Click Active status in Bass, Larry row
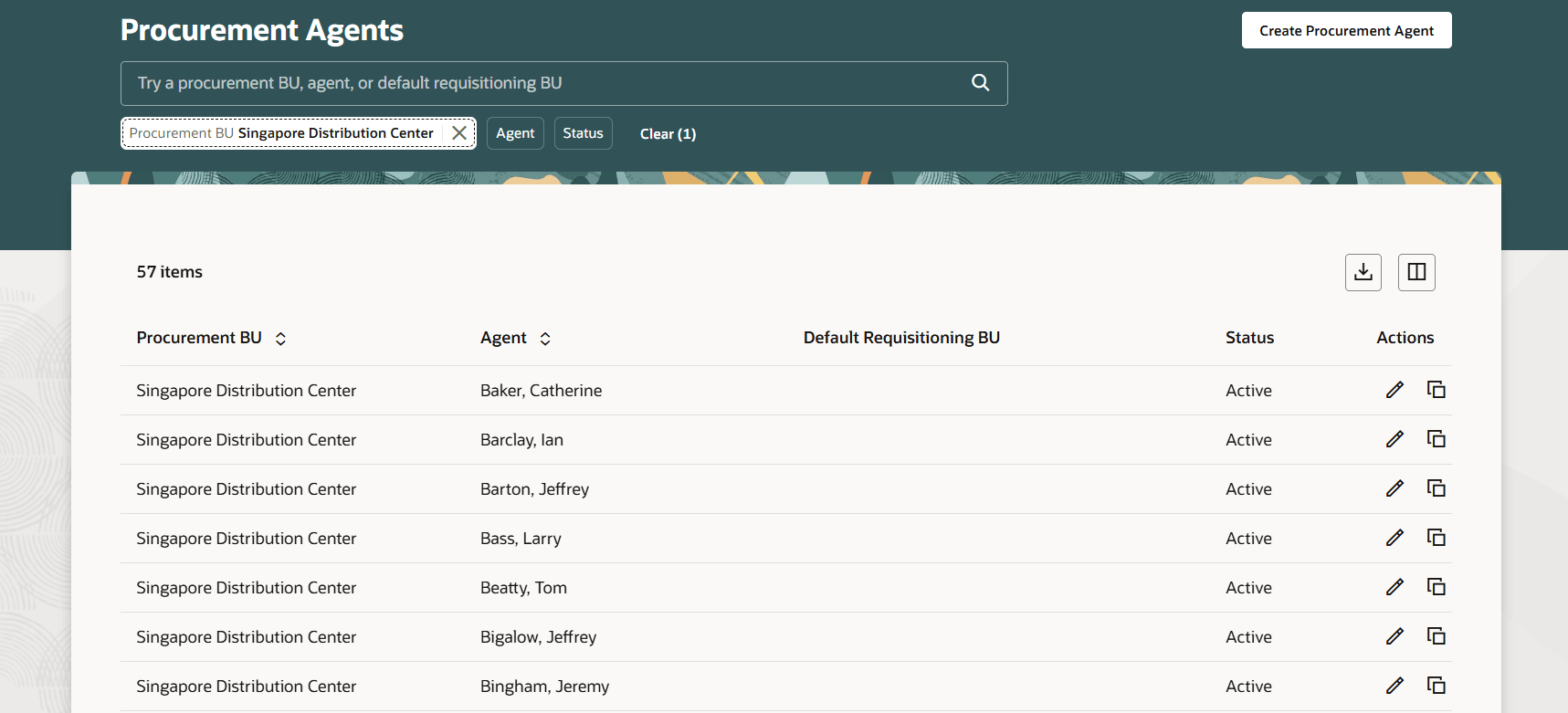 1248,539
